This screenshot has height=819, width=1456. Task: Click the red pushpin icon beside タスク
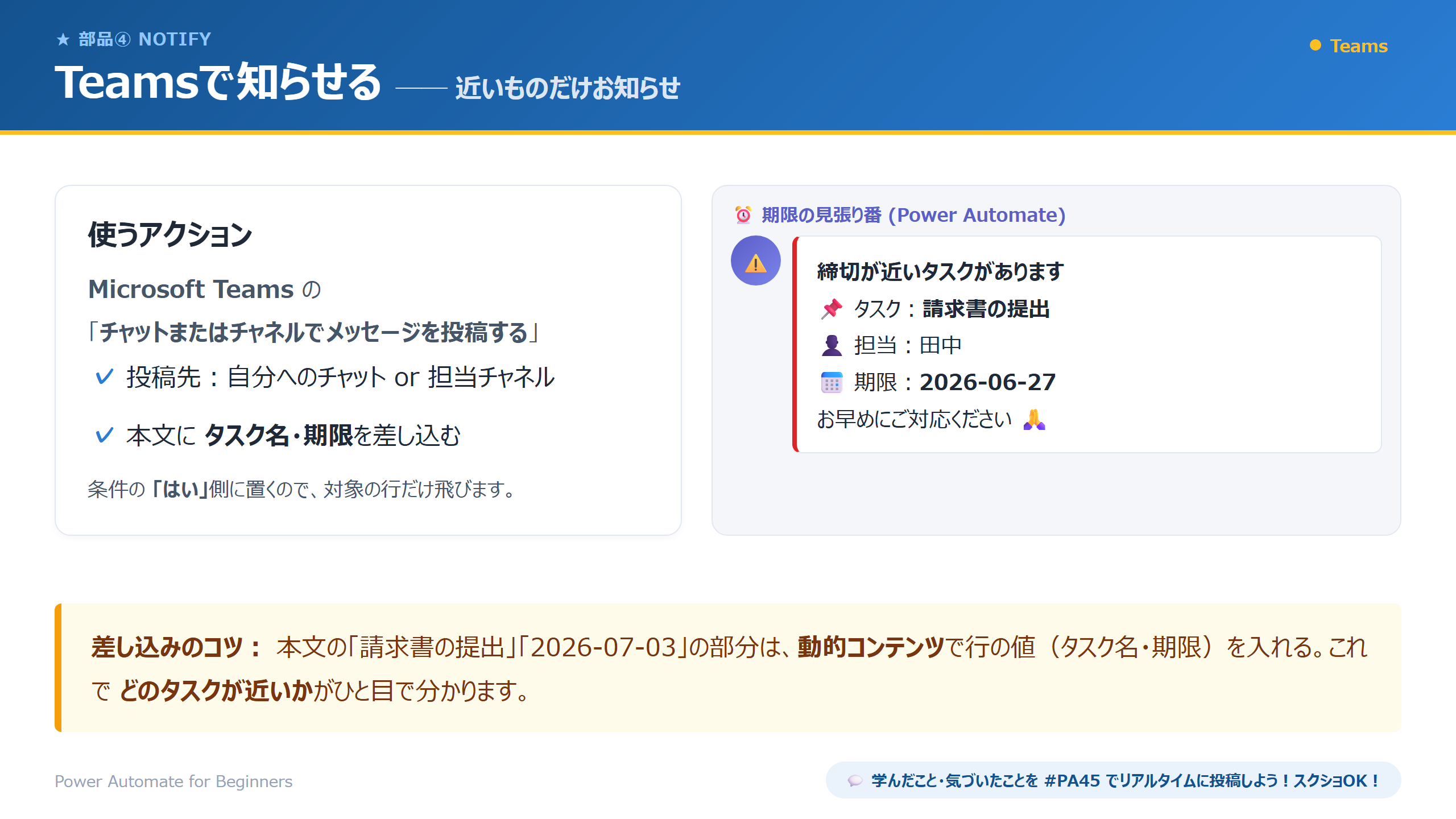[x=832, y=309]
